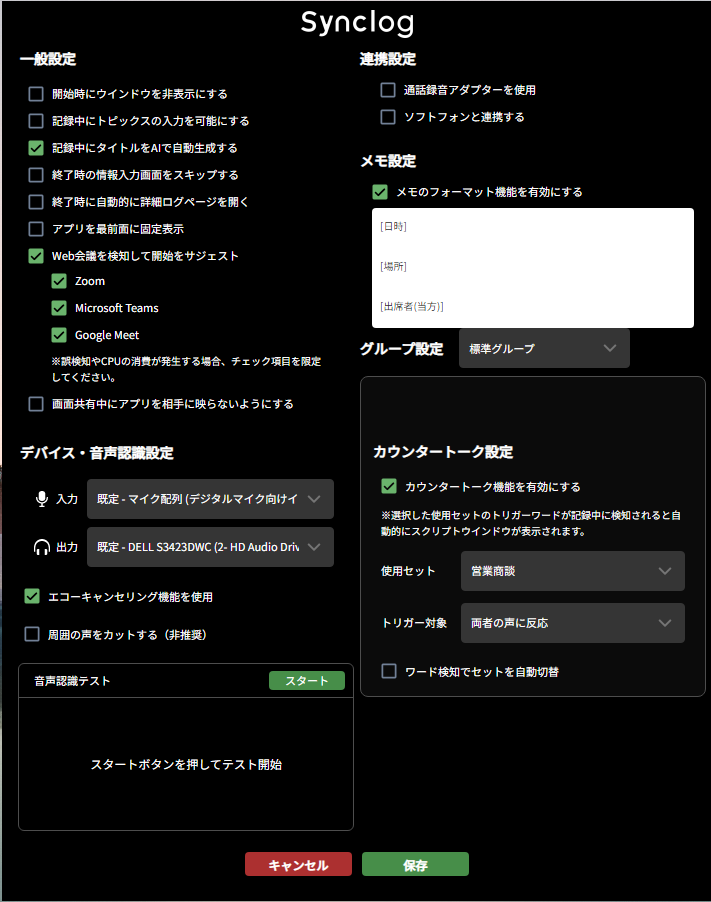Check auto-switch set on word detection
The image size is (711, 902).
[389, 671]
